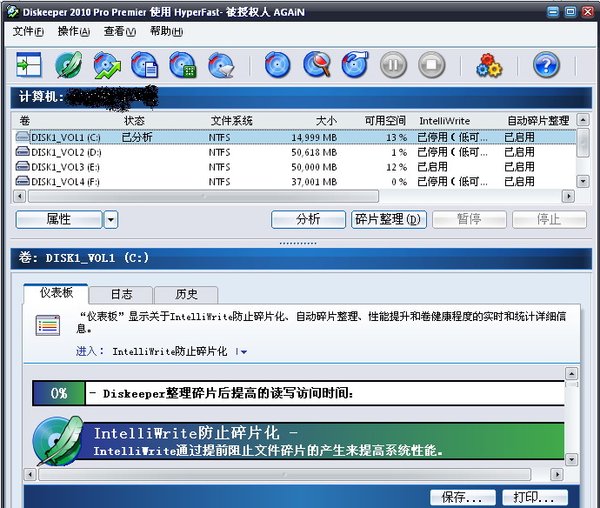
Task: Click the disc with document icon
Action: tap(145, 65)
